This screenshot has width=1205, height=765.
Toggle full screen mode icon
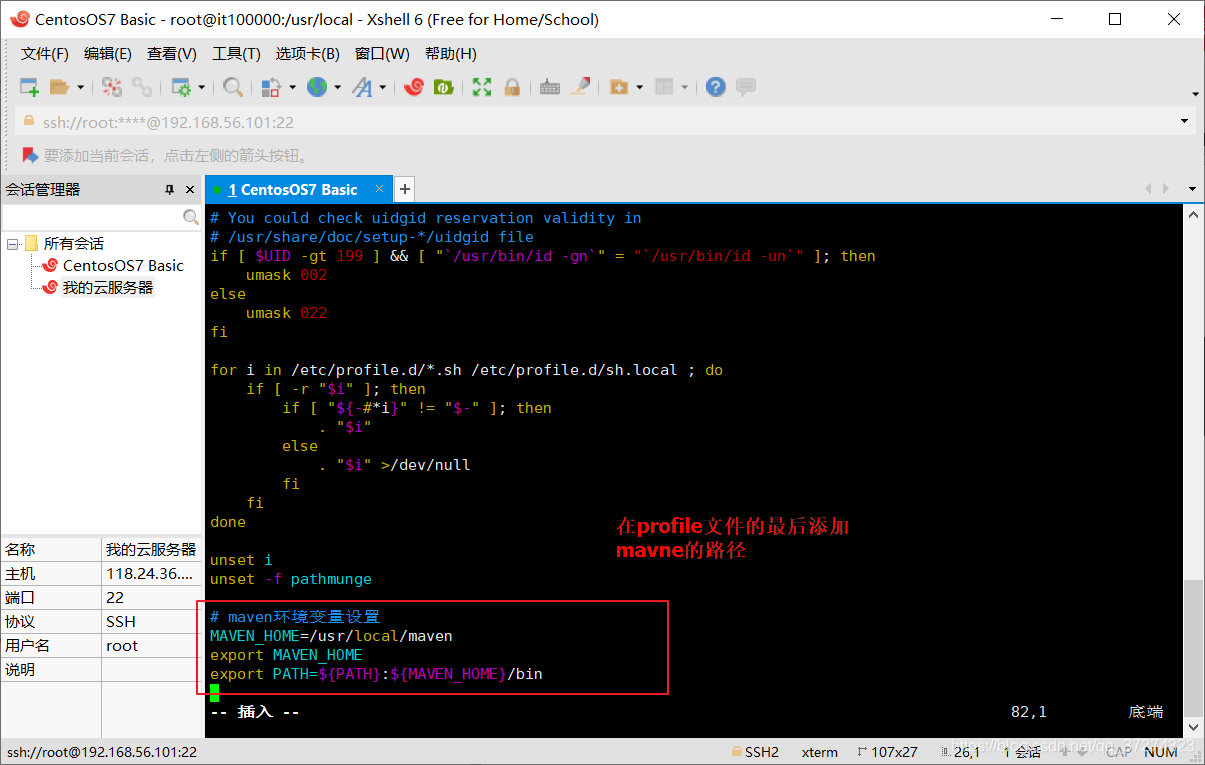point(482,87)
